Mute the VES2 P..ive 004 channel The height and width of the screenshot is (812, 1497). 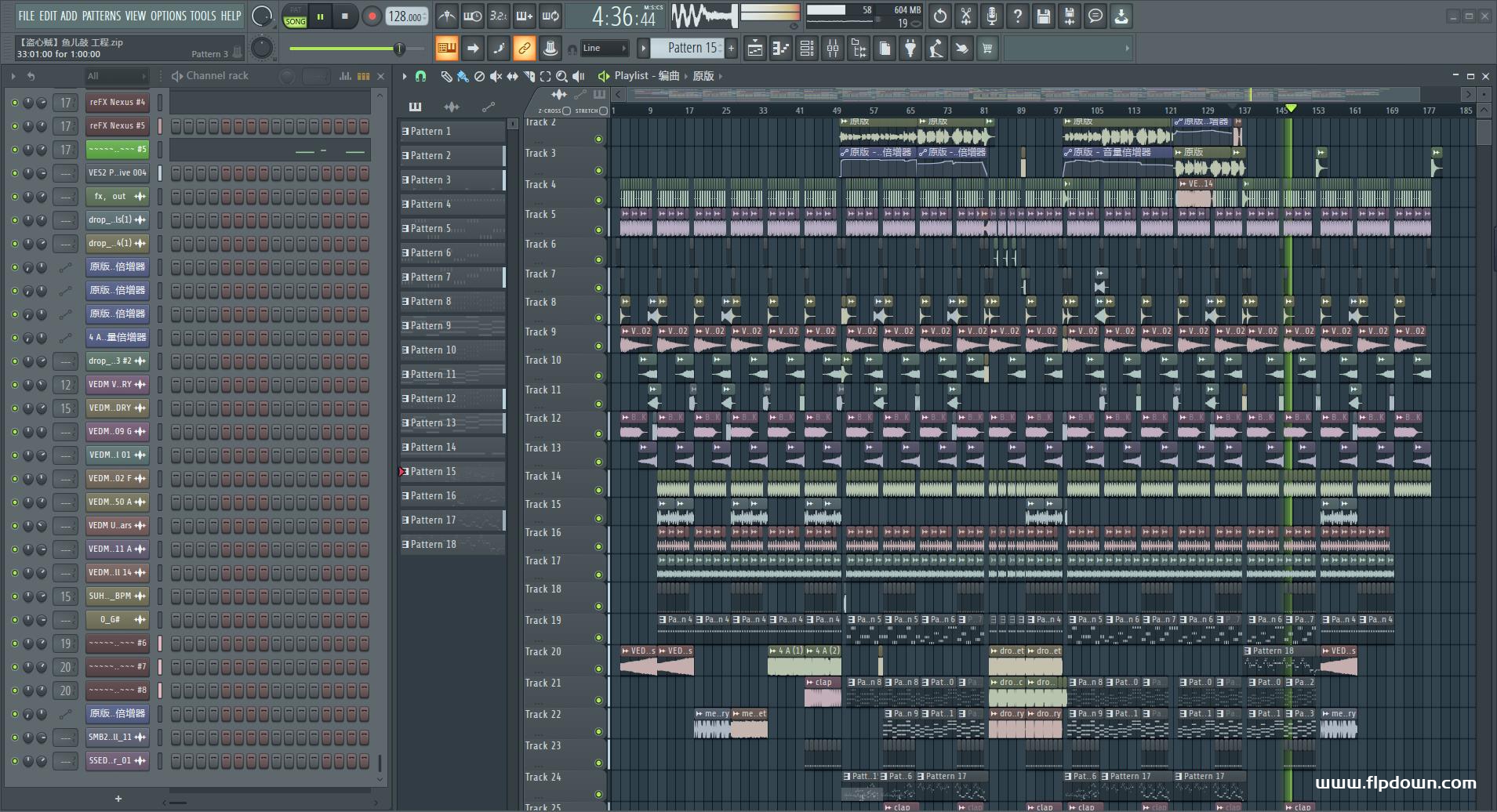coord(14,173)
